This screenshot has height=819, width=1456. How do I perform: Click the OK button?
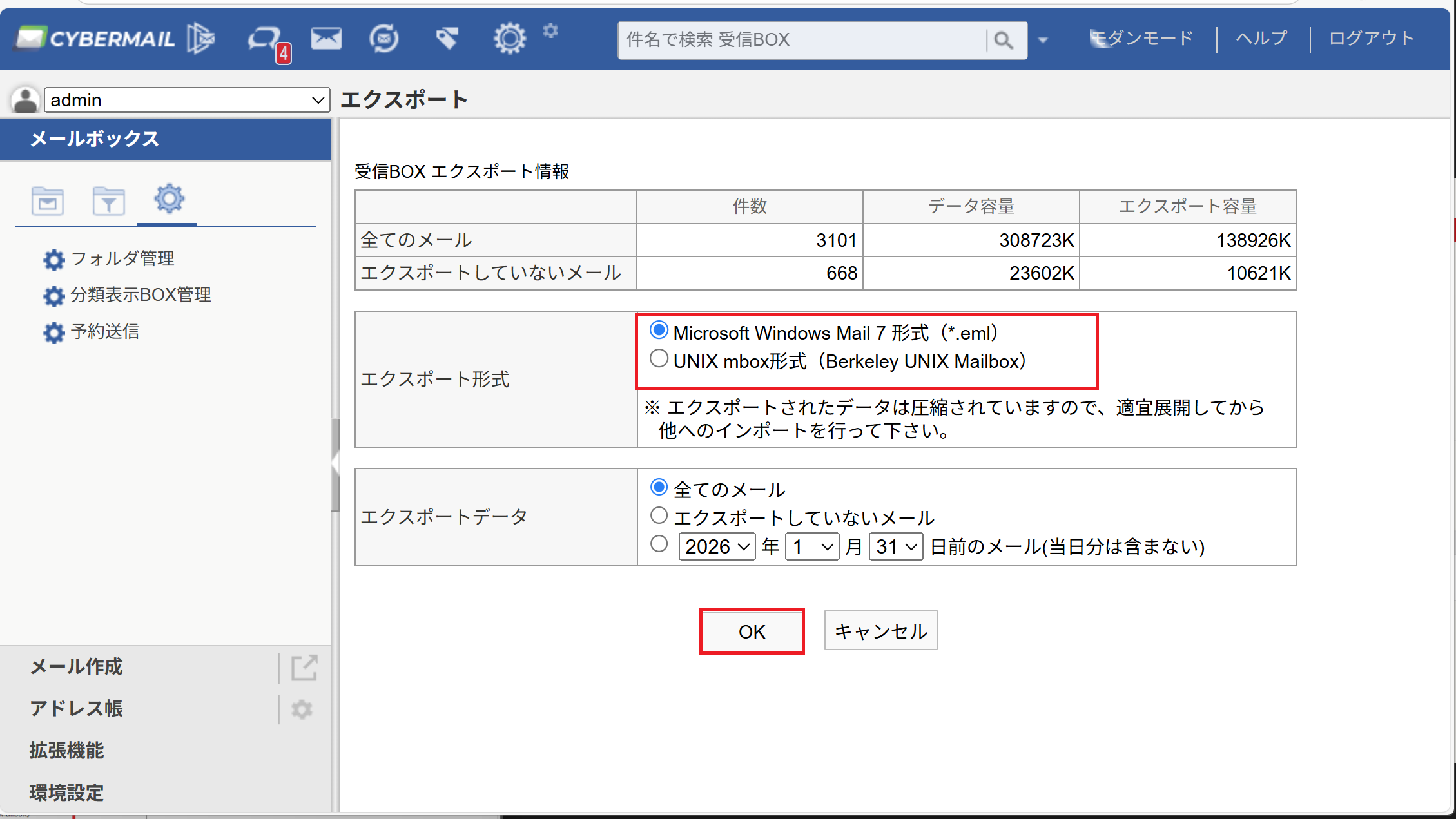tap(752, 631)
